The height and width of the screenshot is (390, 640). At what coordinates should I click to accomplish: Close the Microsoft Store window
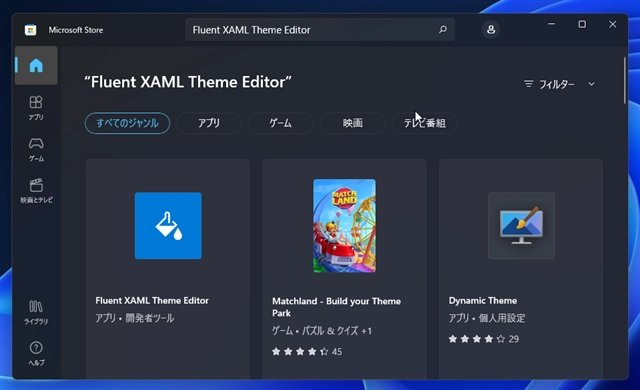point(613,24)
